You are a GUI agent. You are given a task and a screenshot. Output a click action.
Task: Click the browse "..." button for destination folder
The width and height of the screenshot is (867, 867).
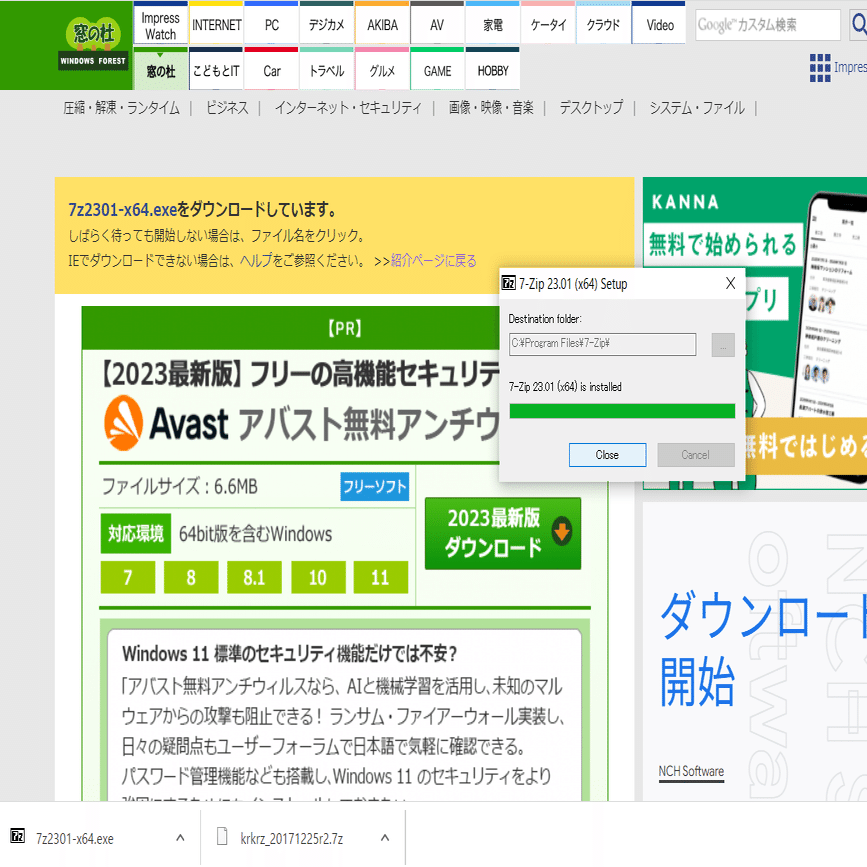(x=723, y=344)
